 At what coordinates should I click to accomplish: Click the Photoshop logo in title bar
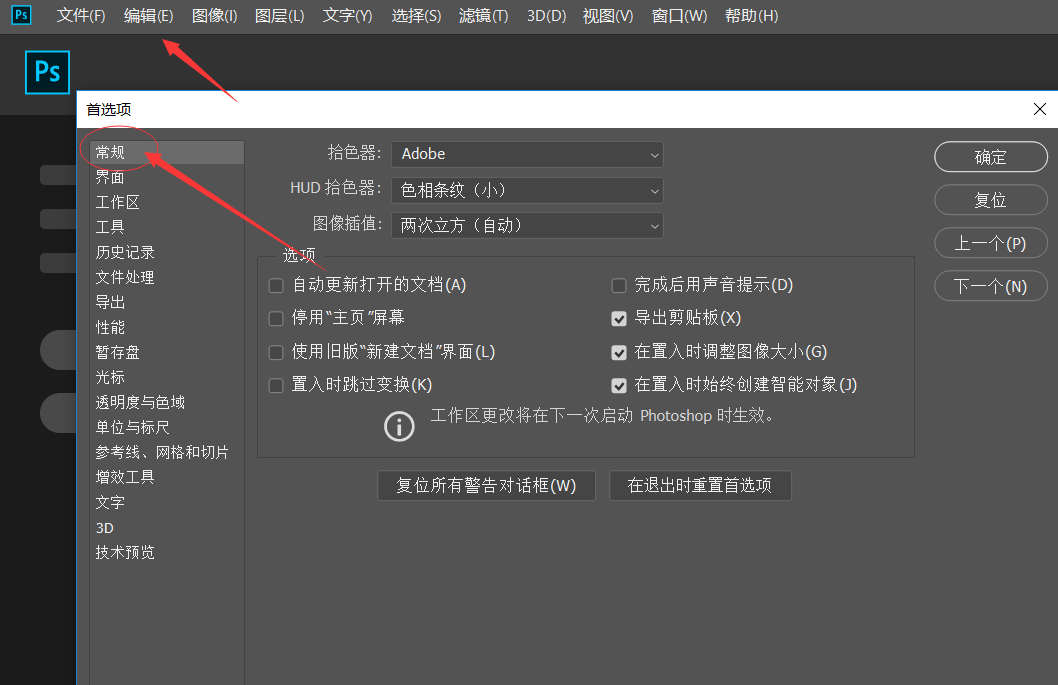pyautogui.click(x=21, y=14)
